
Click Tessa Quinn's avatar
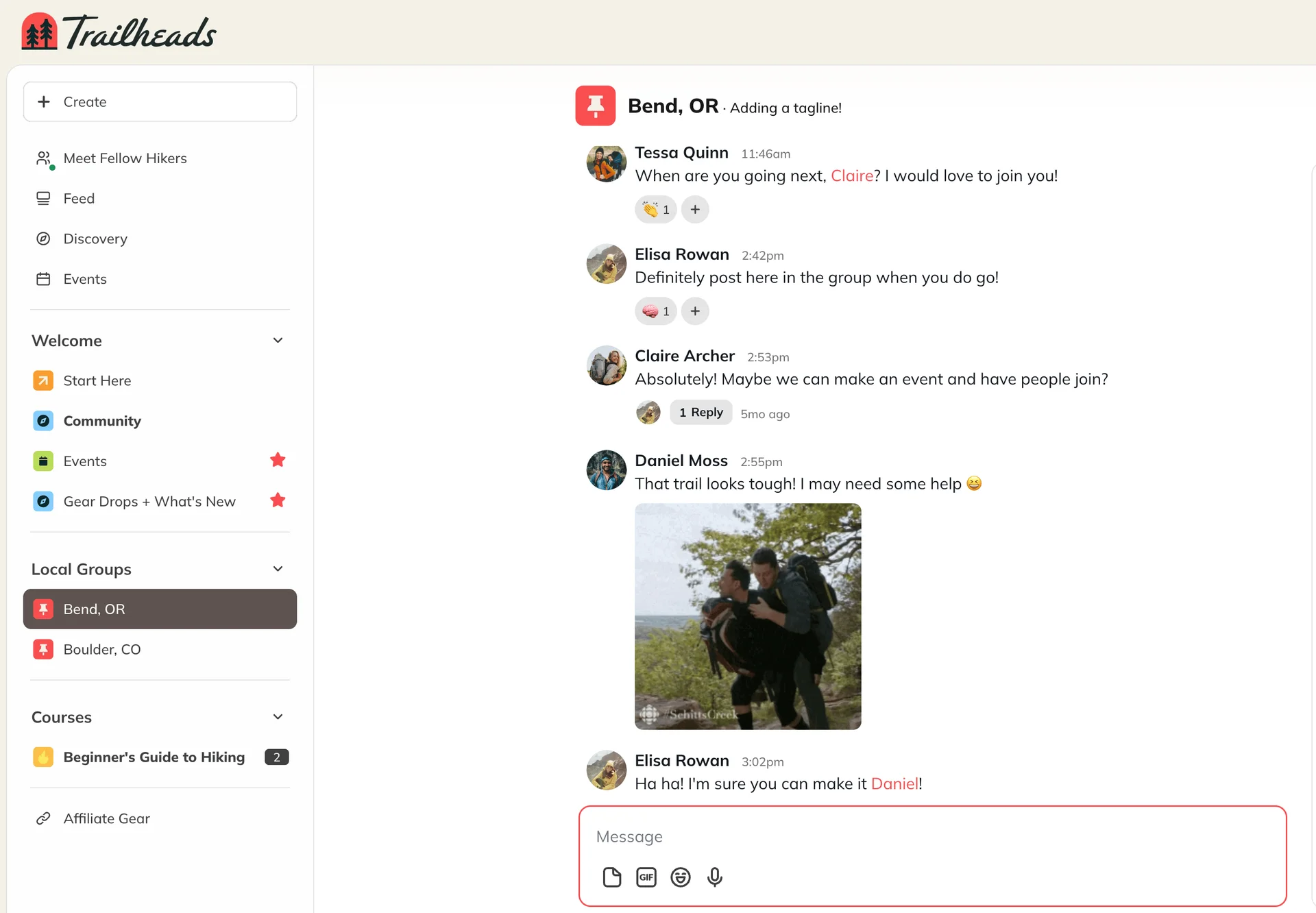[x=606, y=163]
